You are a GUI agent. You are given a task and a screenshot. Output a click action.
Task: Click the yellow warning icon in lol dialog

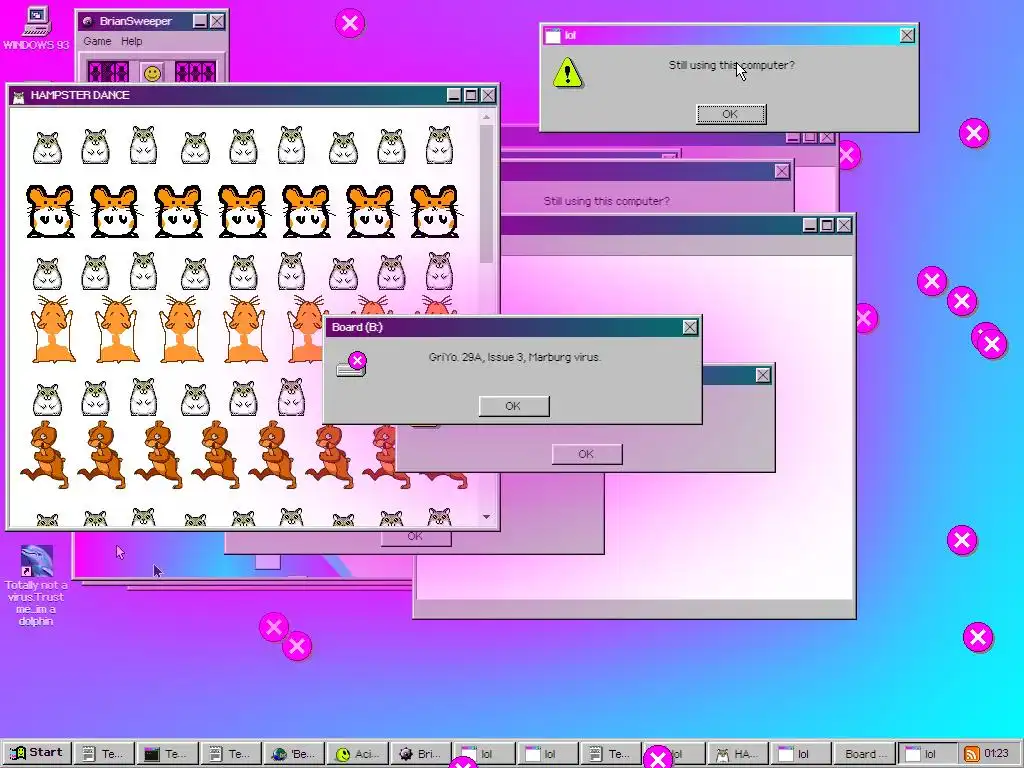click(568, 72)
